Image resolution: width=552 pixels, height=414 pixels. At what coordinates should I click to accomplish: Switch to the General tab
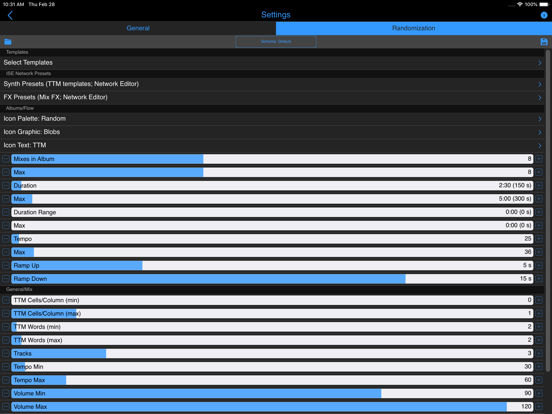[x=138, y=28]
